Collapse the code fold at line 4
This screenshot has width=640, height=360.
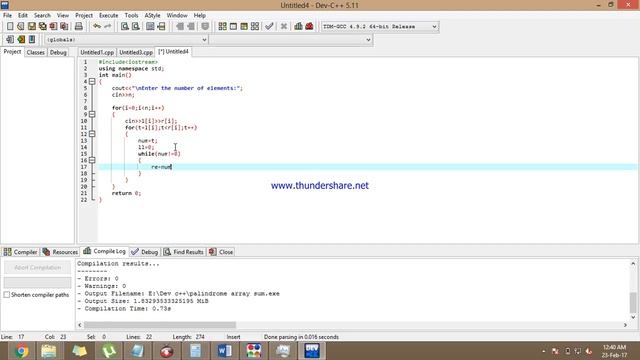[x=92, y=82]
